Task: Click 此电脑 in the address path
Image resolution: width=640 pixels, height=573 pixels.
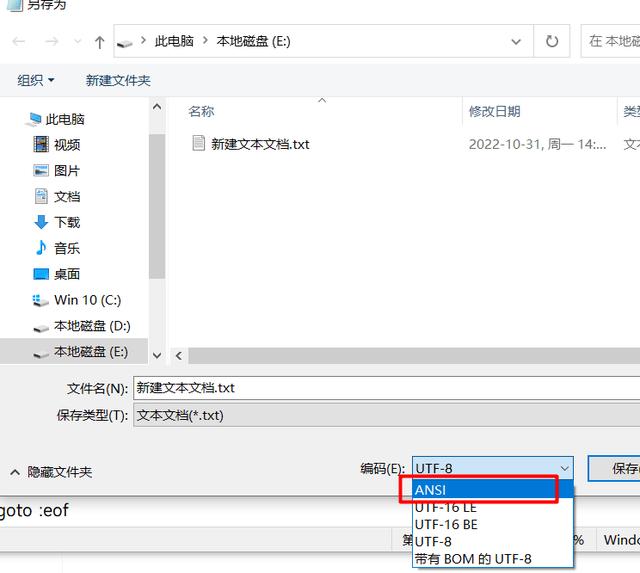Action: pos(174,41)
